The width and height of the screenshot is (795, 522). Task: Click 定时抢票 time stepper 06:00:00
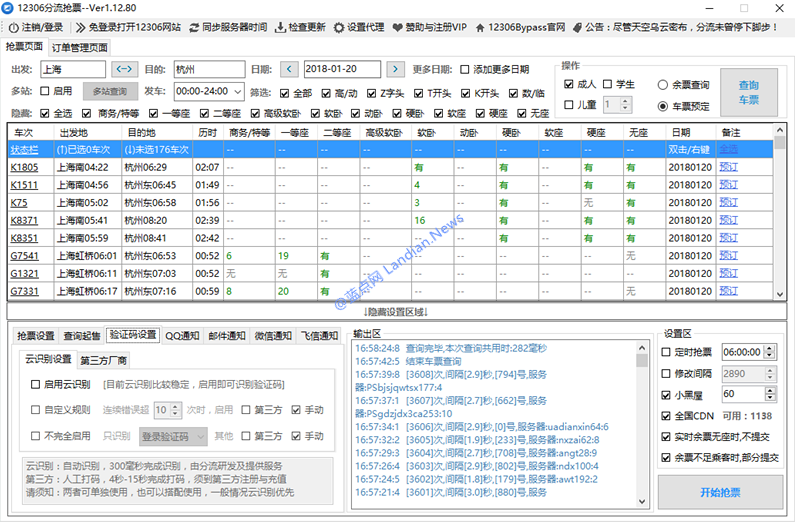(x=770, y=352)
